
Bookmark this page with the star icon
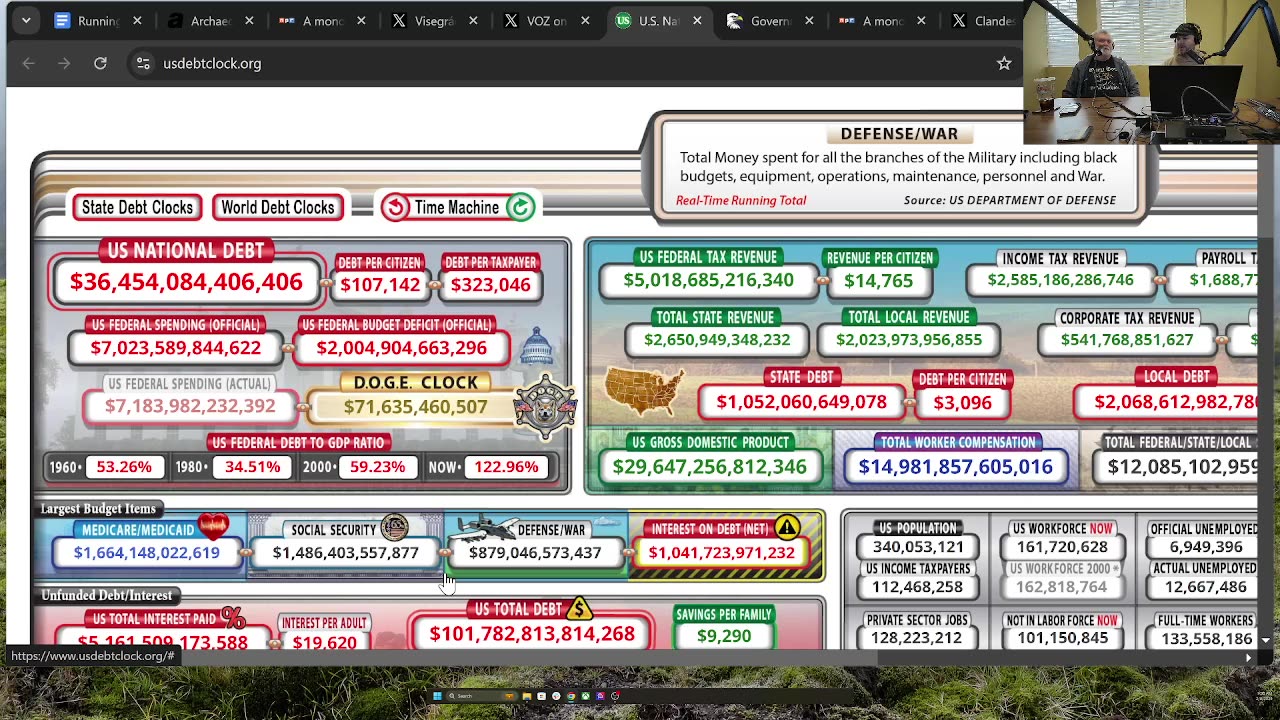(x=1004, y=63)
